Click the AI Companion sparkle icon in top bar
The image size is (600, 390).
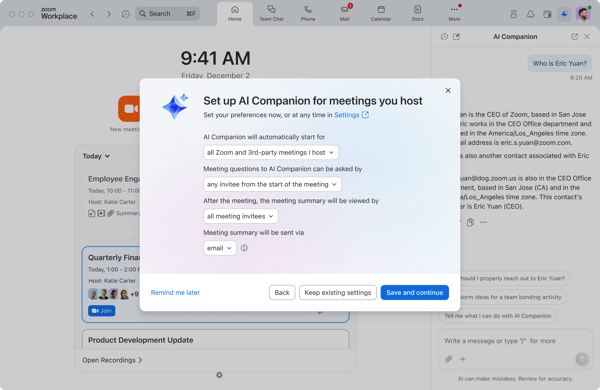pos(564,14)
